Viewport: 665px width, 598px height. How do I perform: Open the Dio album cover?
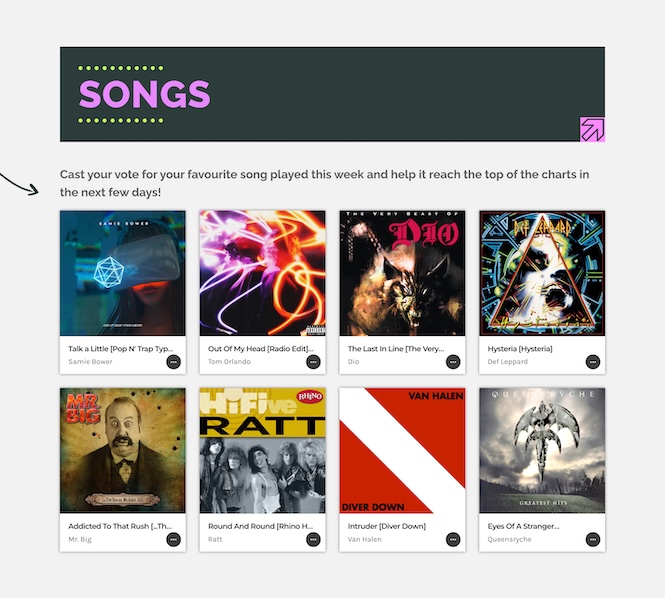point(402,273)
